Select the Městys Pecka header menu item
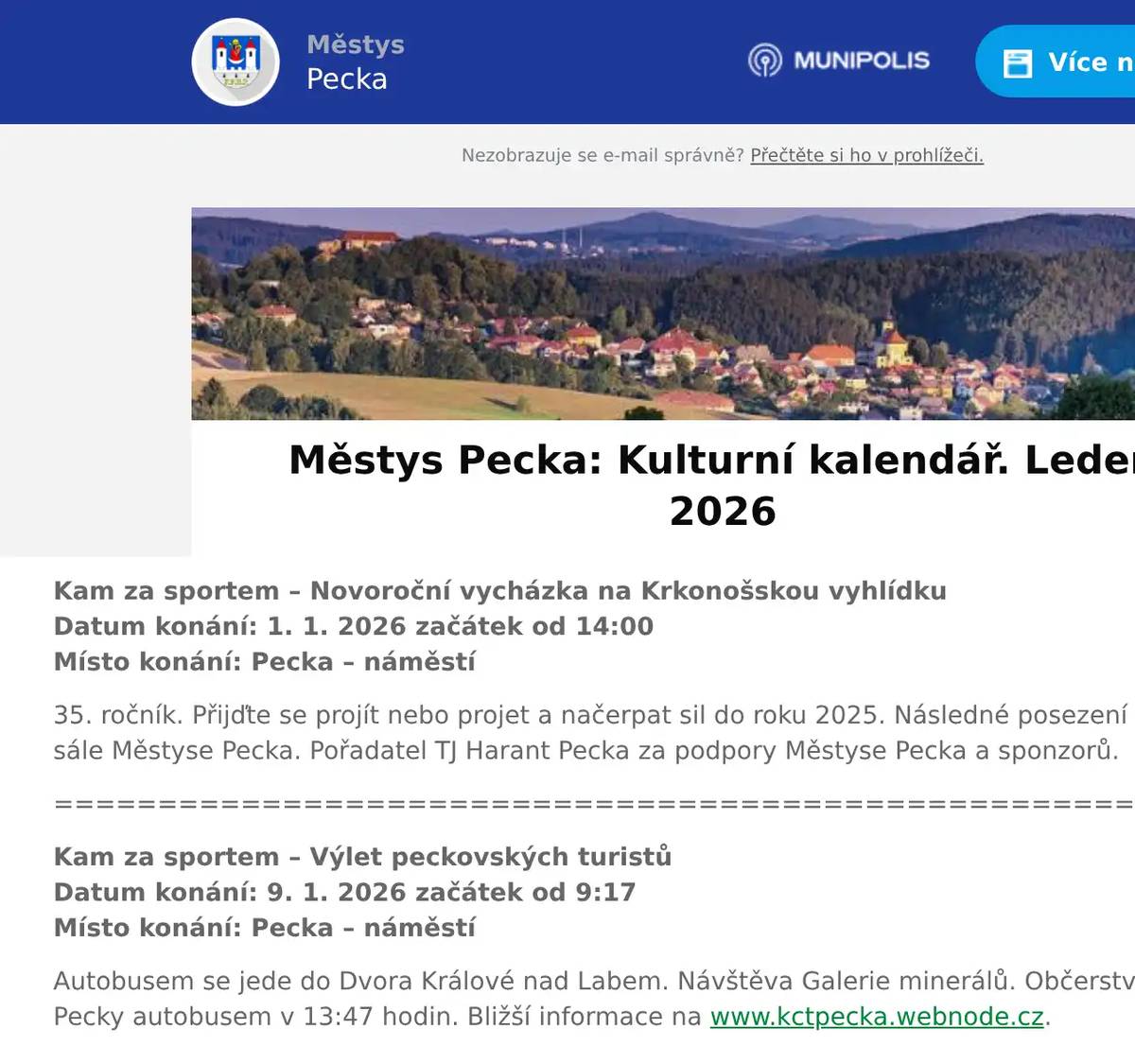The height and width of the screenshot is (1064, 1135). tap(355, 61)
